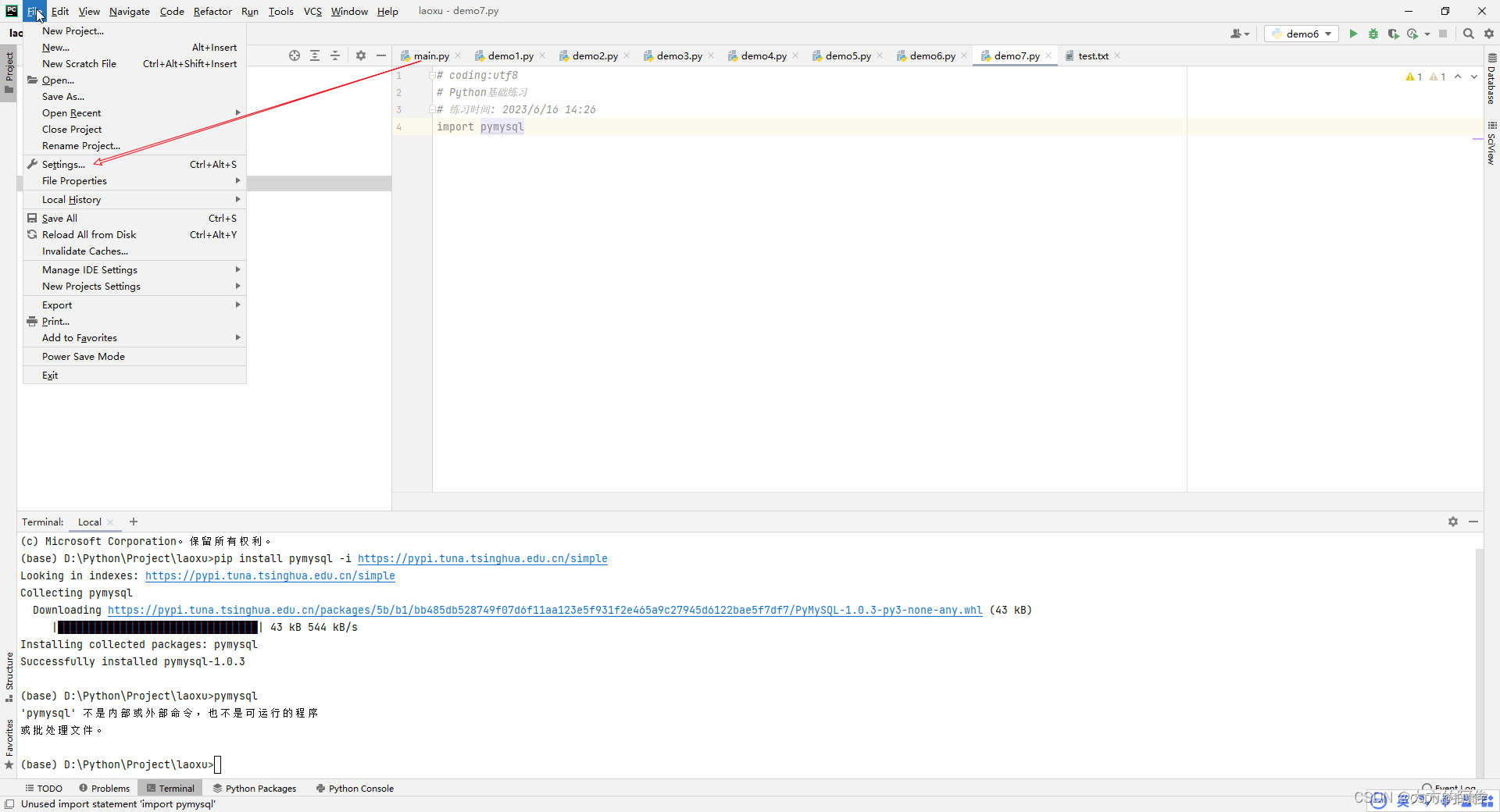Expand the File Properties submenu
The height and width of the screenshot is (812, 1500).
pos(134,181)
